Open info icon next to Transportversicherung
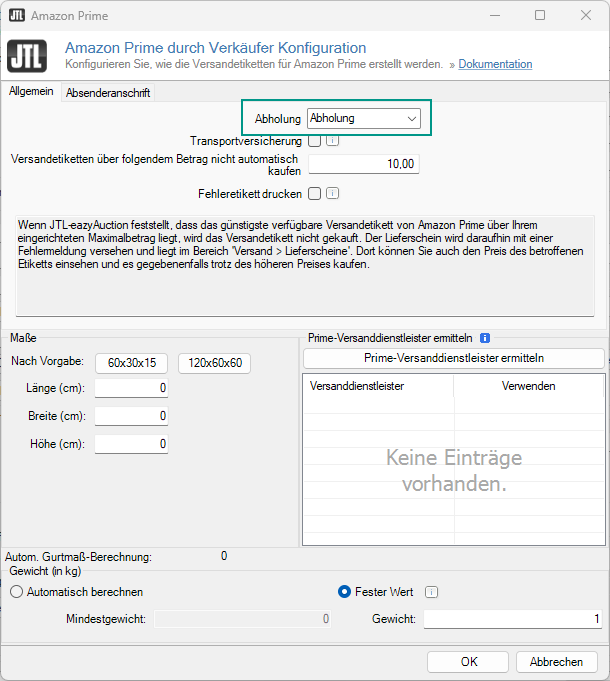This screenshot has height=681, width=610. tap(332, 140)
